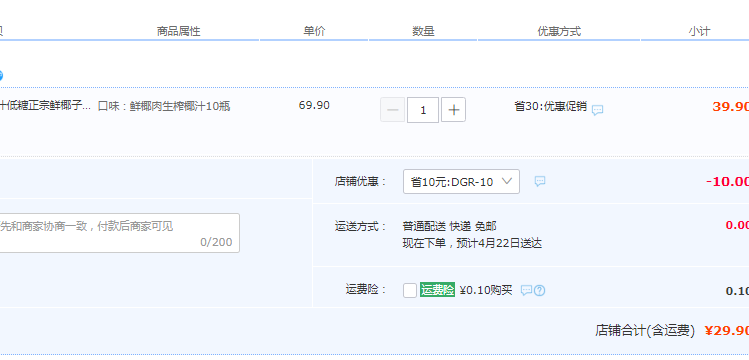Click the flavor text 鲜椰肉生榨椰汁10瓶
Viewport: 749px width, 360px height.
pyautogui.click(x=180, y=106)
